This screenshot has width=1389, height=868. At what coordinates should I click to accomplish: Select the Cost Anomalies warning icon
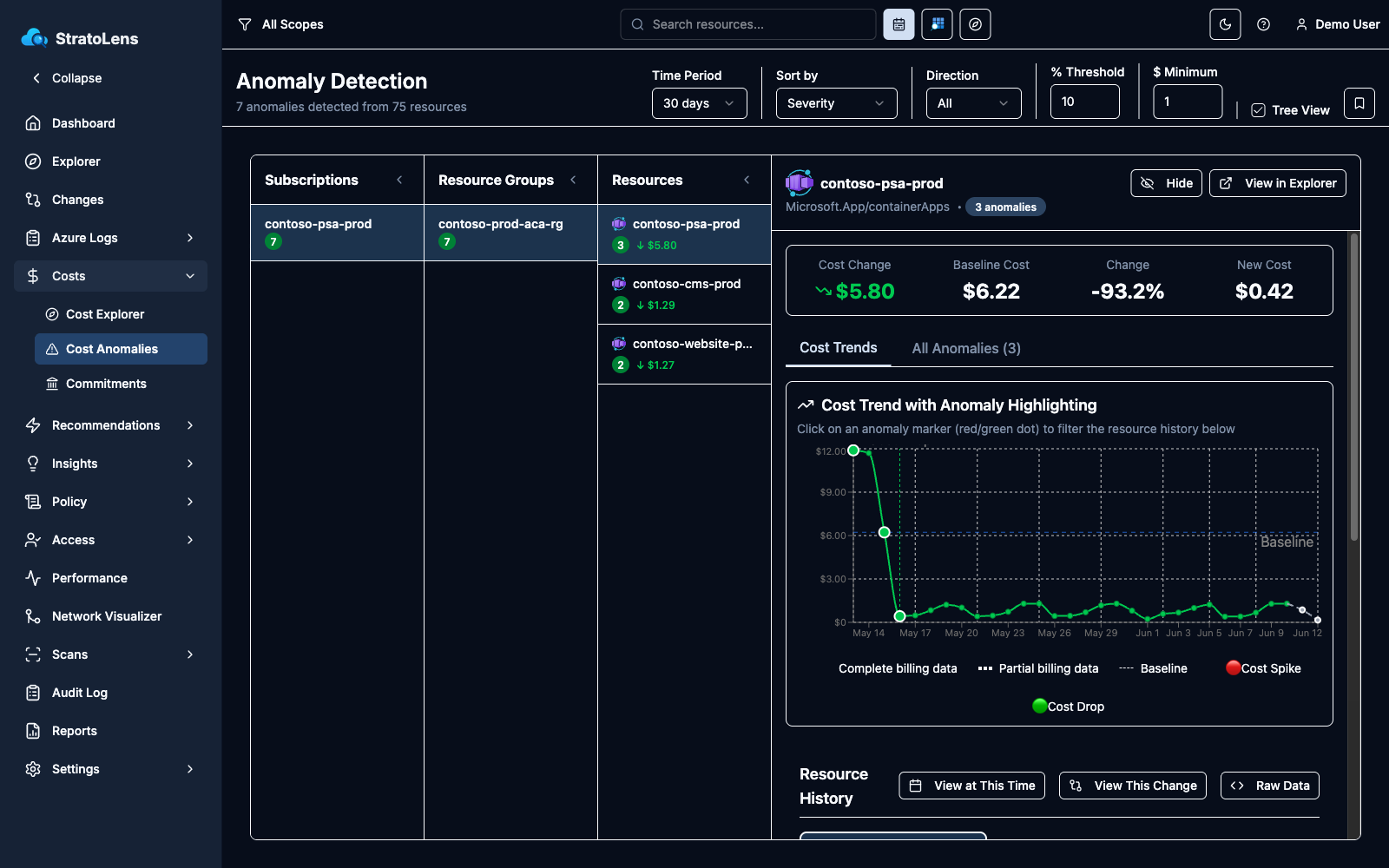click(x=52, y=349)
